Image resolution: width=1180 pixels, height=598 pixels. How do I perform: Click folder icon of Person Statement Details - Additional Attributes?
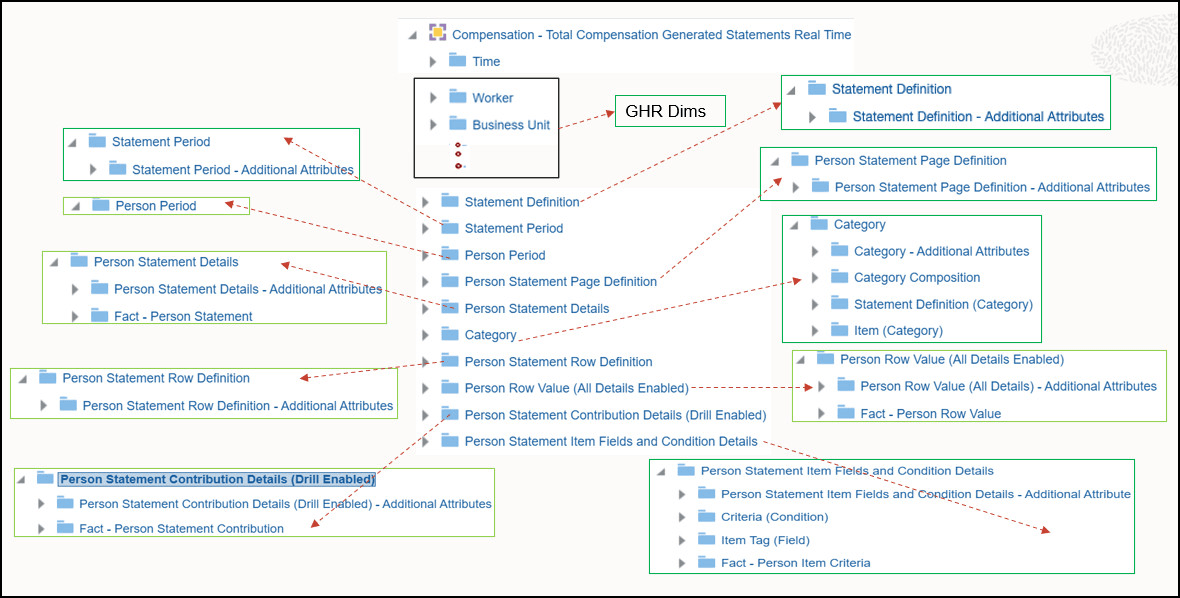(x=99, y=288)
